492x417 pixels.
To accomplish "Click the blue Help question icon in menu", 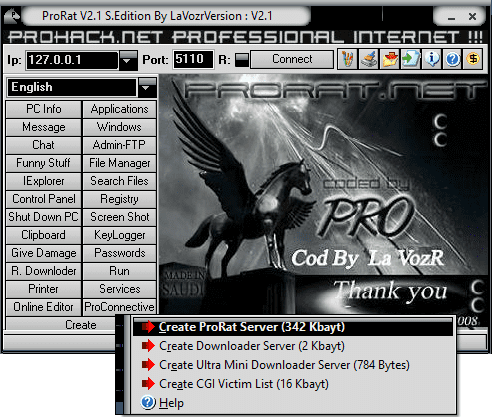I will (148, 403).
